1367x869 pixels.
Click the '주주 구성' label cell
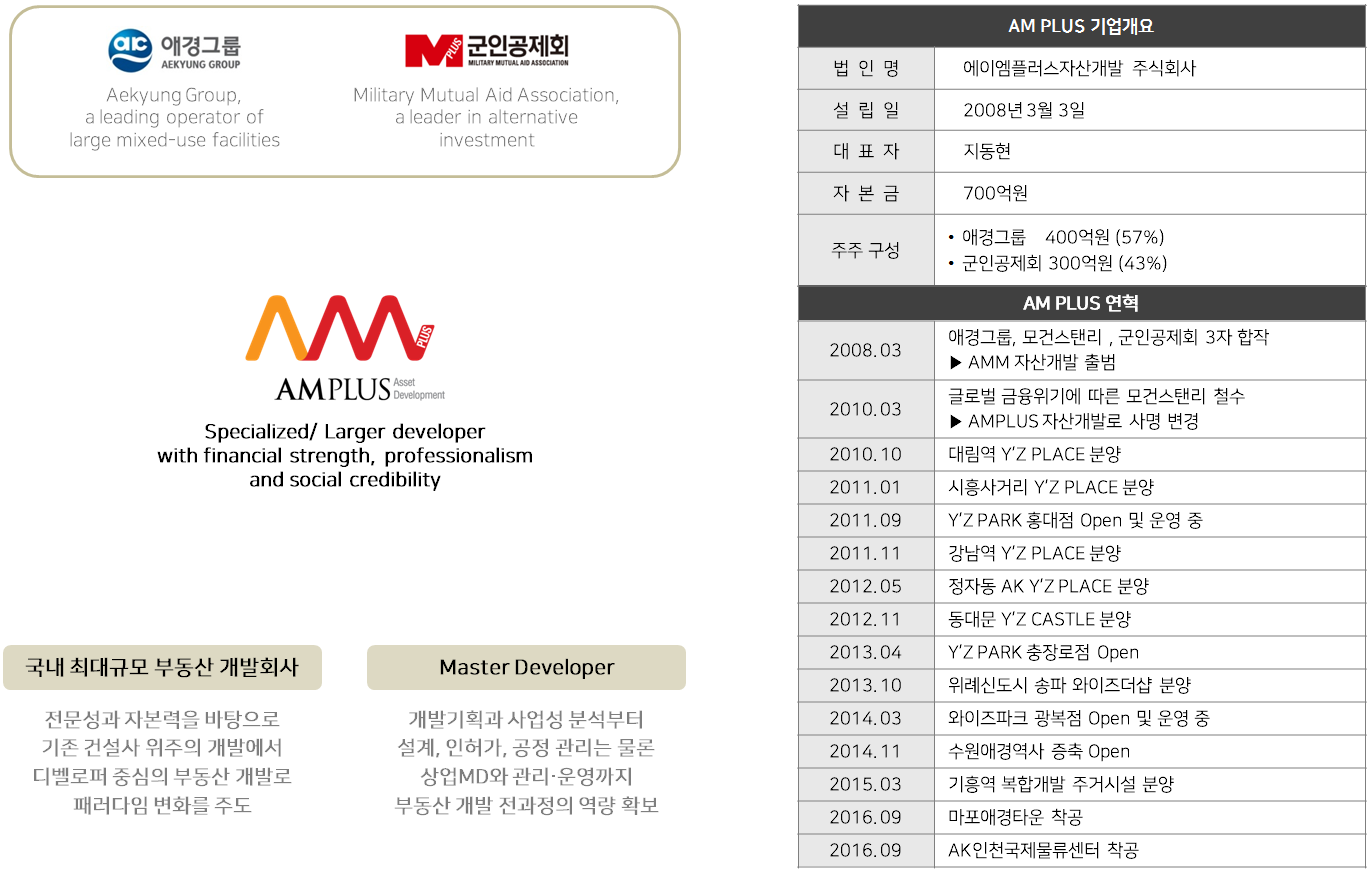coord(866,250)
